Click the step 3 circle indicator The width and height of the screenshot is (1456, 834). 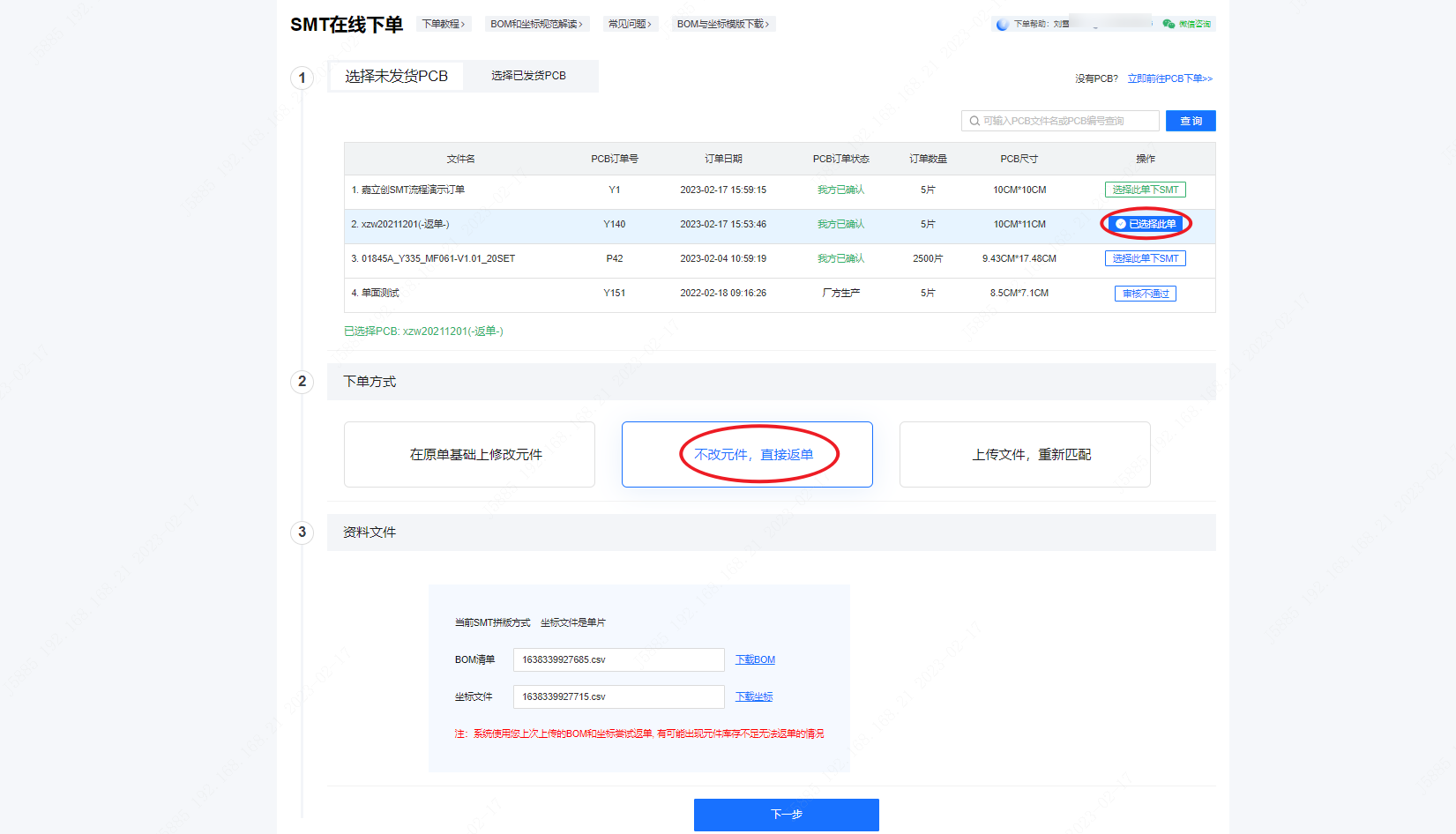click(x=302, y=532)
